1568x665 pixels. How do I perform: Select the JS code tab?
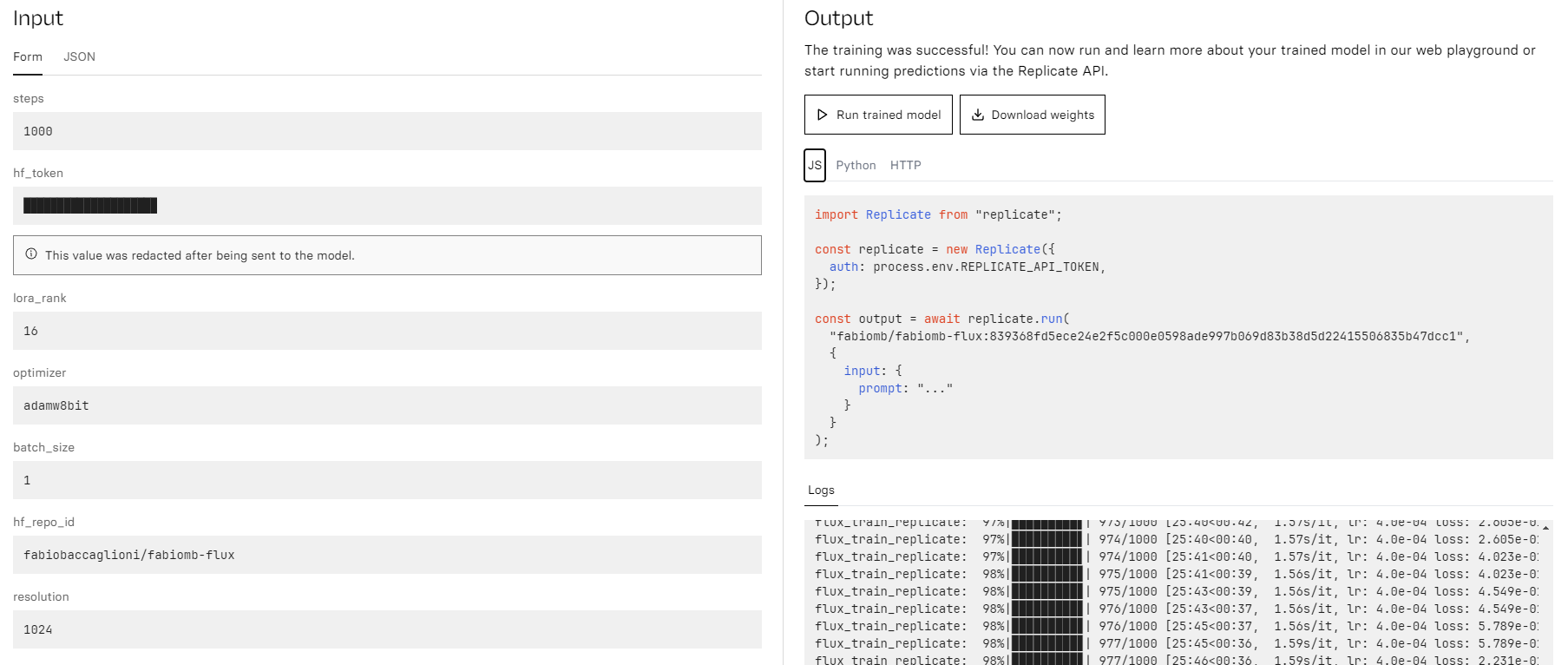(815, 165)
